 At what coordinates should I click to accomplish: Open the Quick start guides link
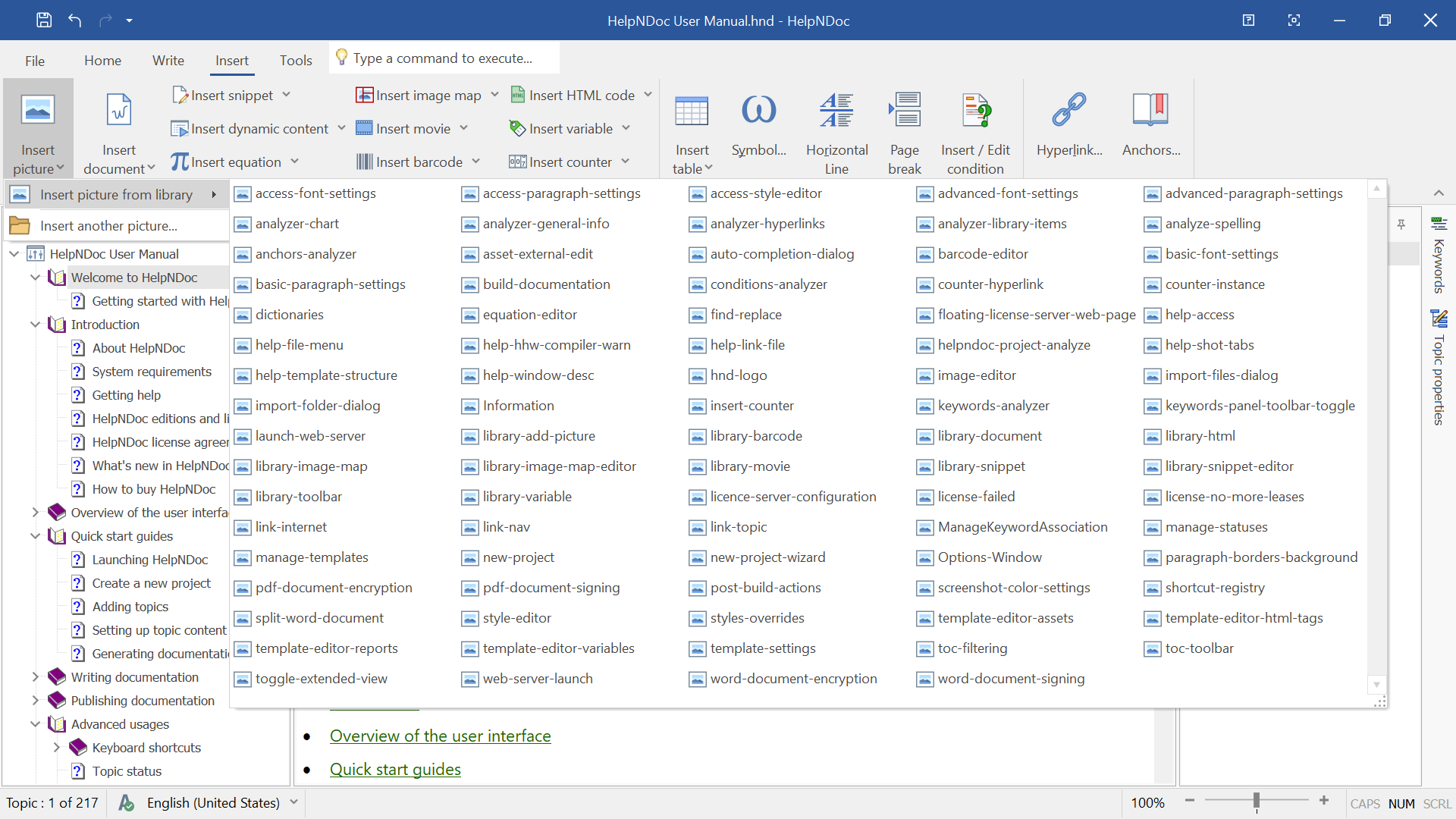pos(395,769)
